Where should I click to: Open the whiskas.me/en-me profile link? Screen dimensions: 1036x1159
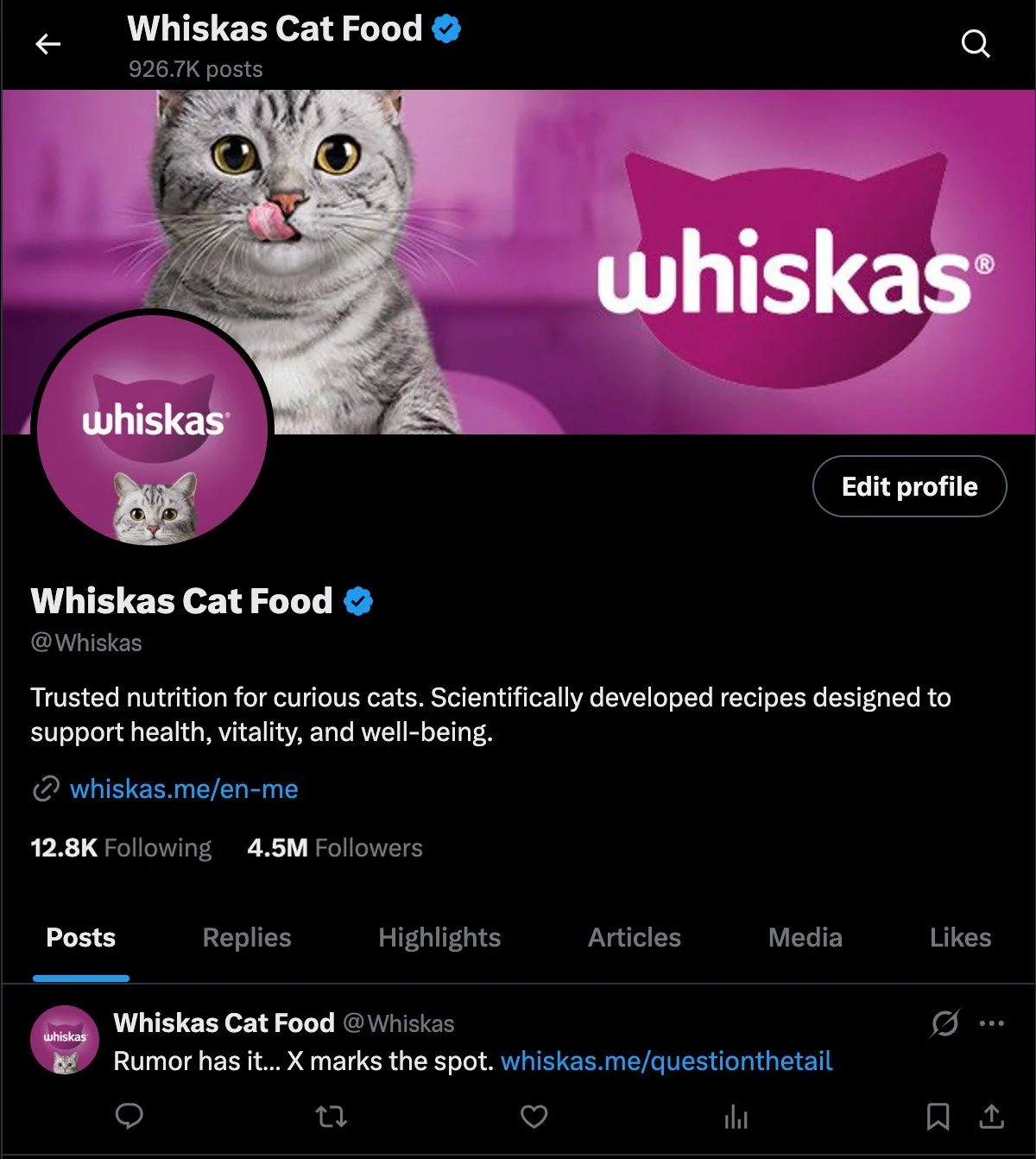[x=184, y=788]
